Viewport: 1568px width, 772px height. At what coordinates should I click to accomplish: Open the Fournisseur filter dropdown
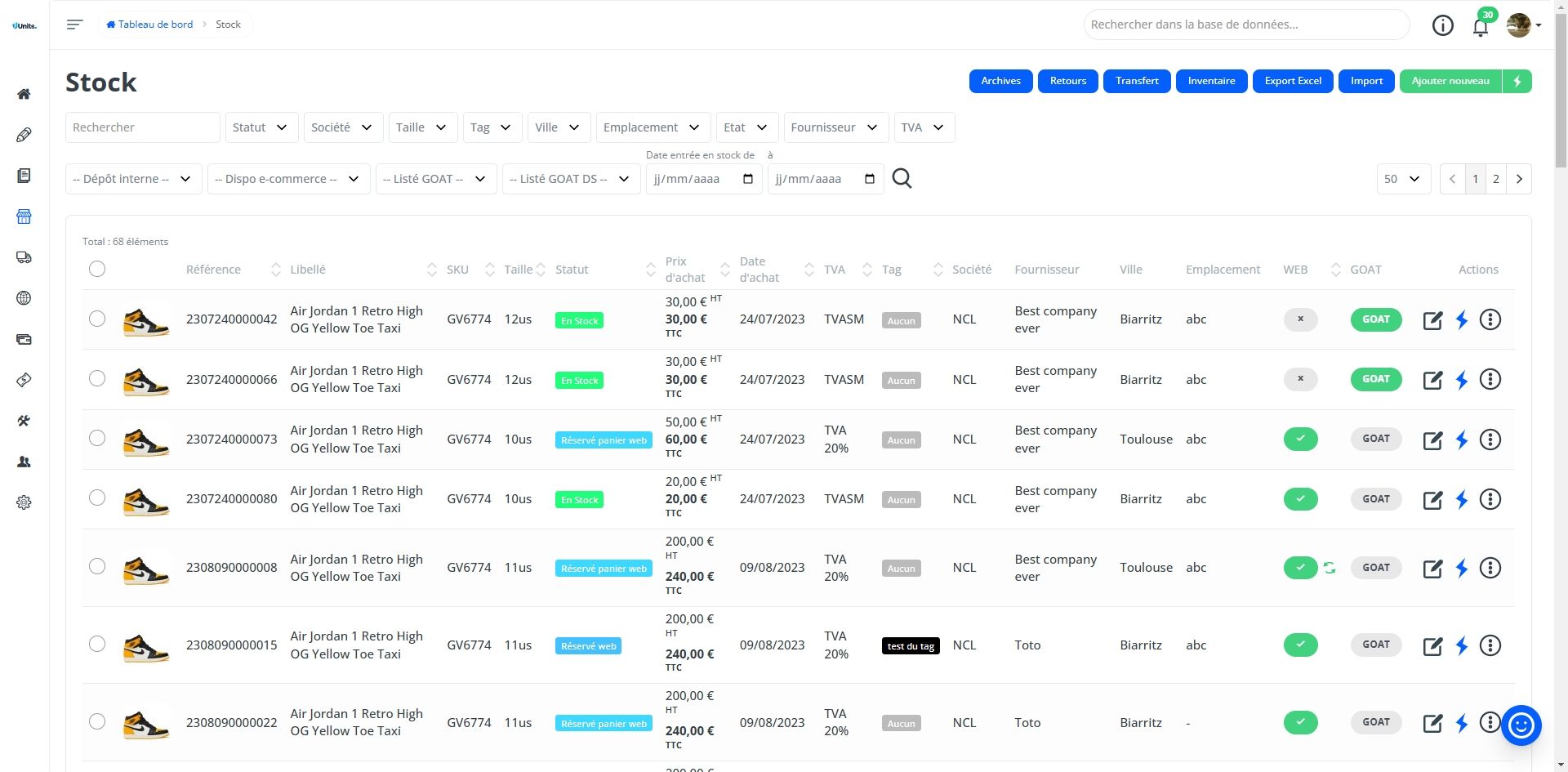tap(836, 127)
